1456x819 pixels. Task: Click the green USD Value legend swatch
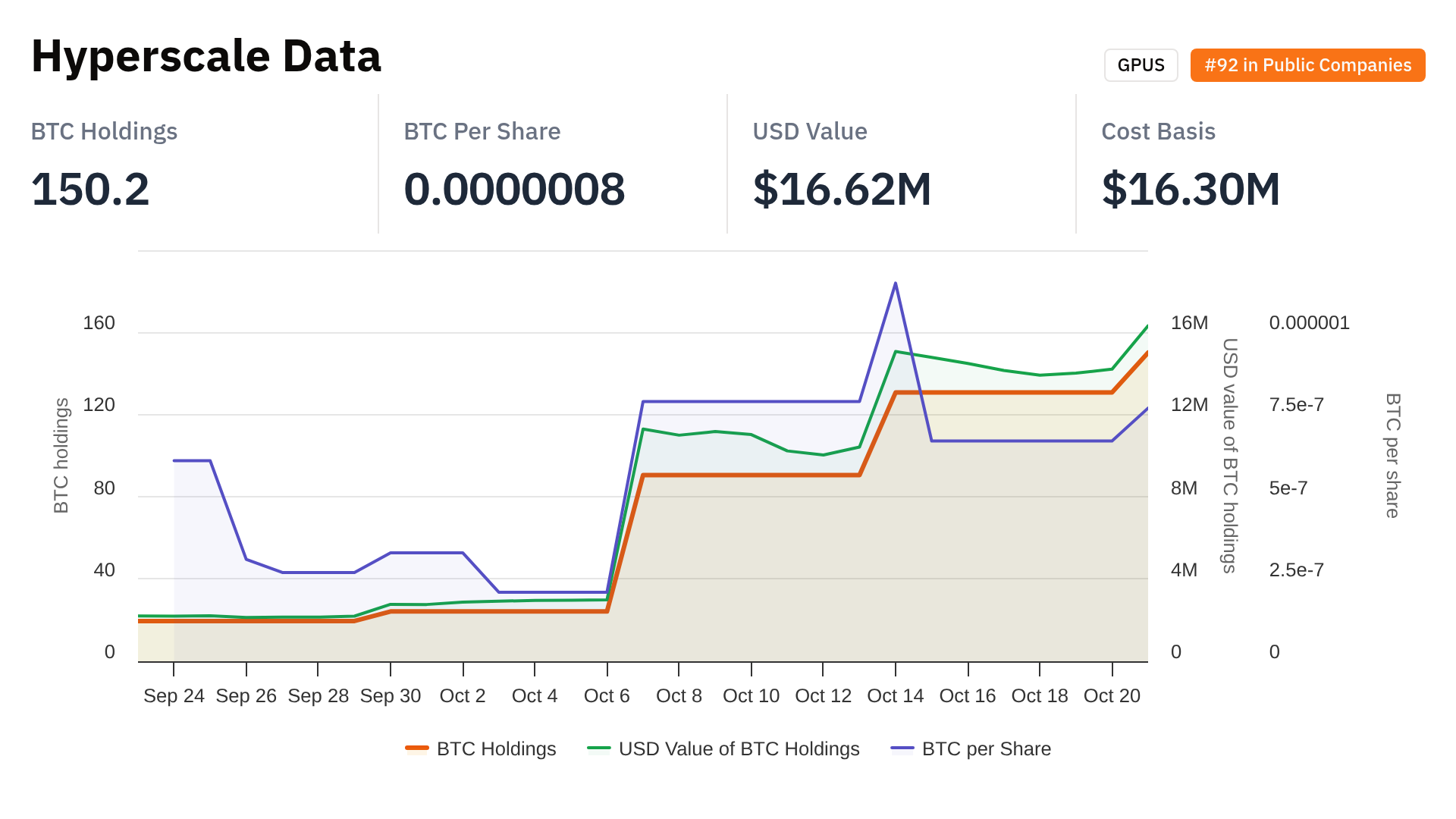coord(599,748)
